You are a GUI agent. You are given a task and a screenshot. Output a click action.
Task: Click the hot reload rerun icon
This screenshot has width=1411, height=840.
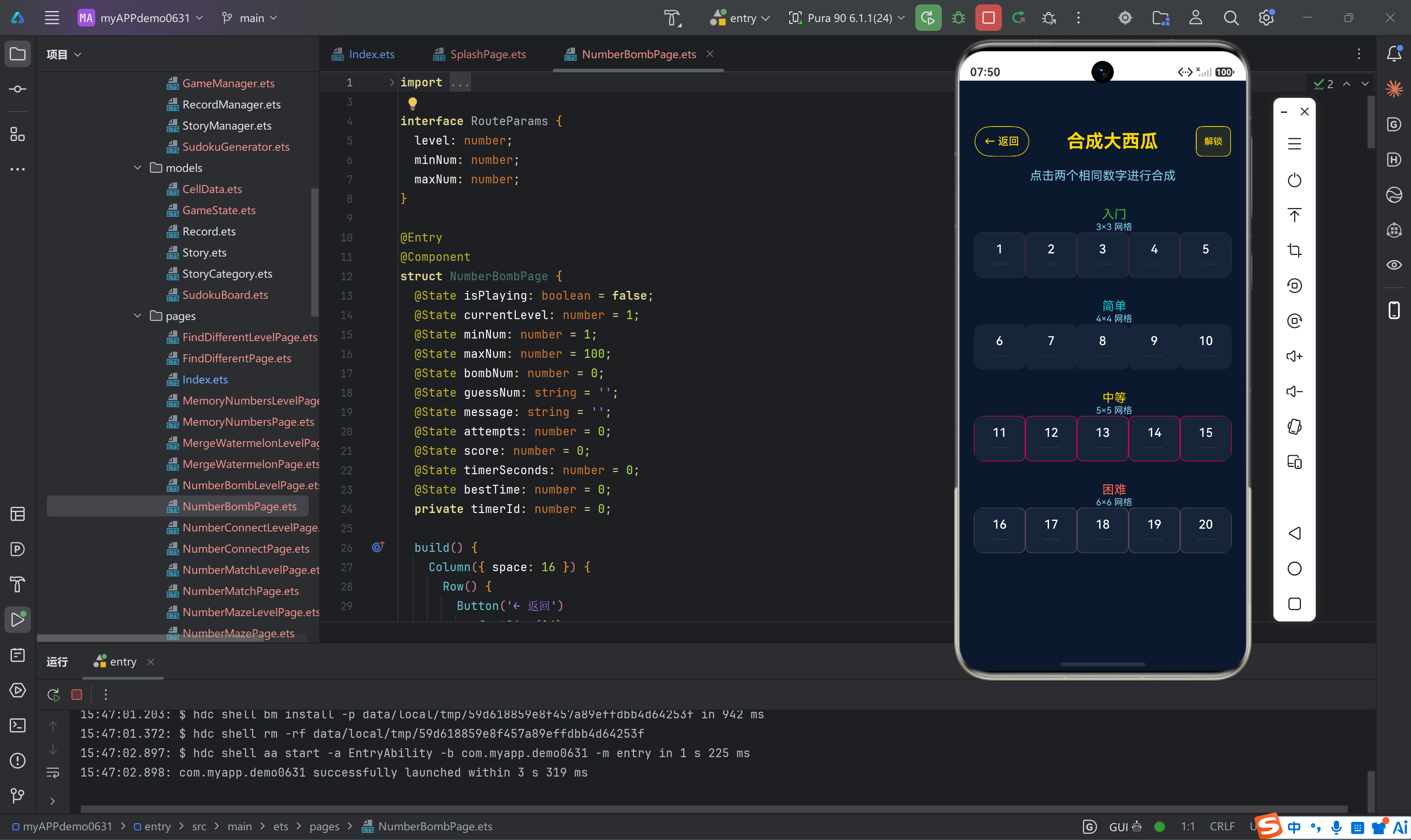pos(1019,18)
